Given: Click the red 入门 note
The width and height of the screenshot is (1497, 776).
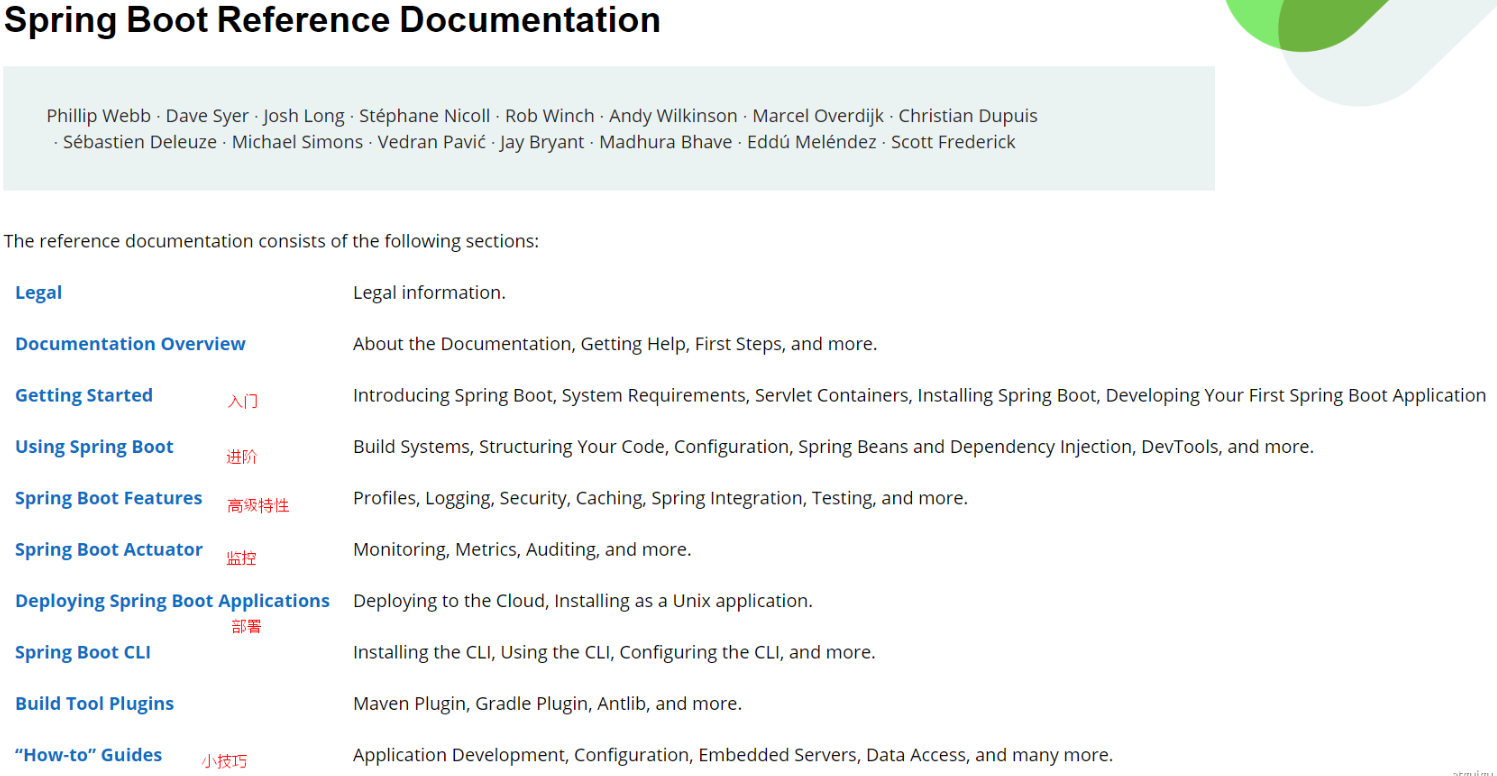Looking at the screenshot, I should [x=243, y=401].
